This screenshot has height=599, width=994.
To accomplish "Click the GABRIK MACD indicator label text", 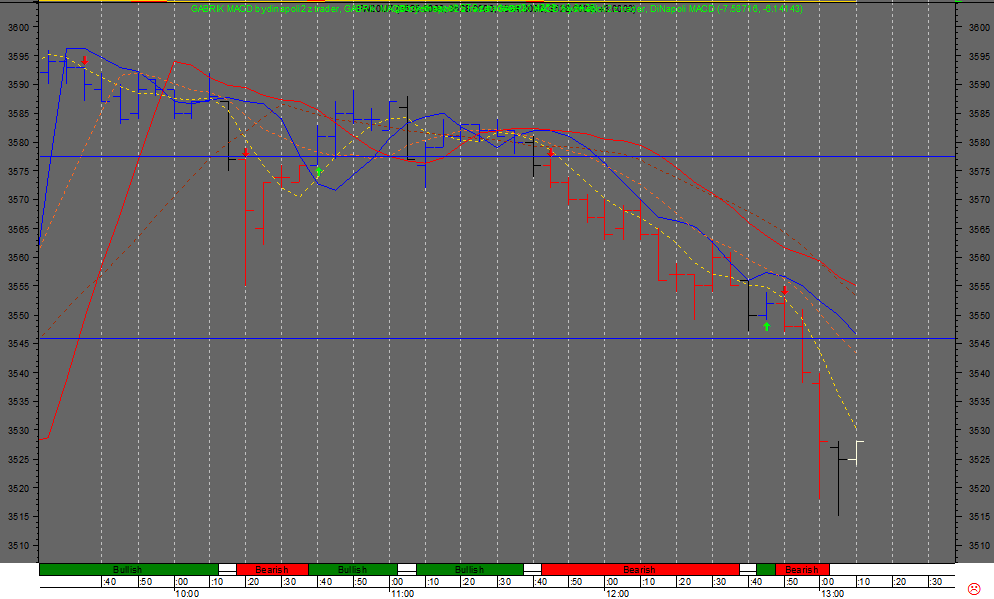I will tap(265, 9).
